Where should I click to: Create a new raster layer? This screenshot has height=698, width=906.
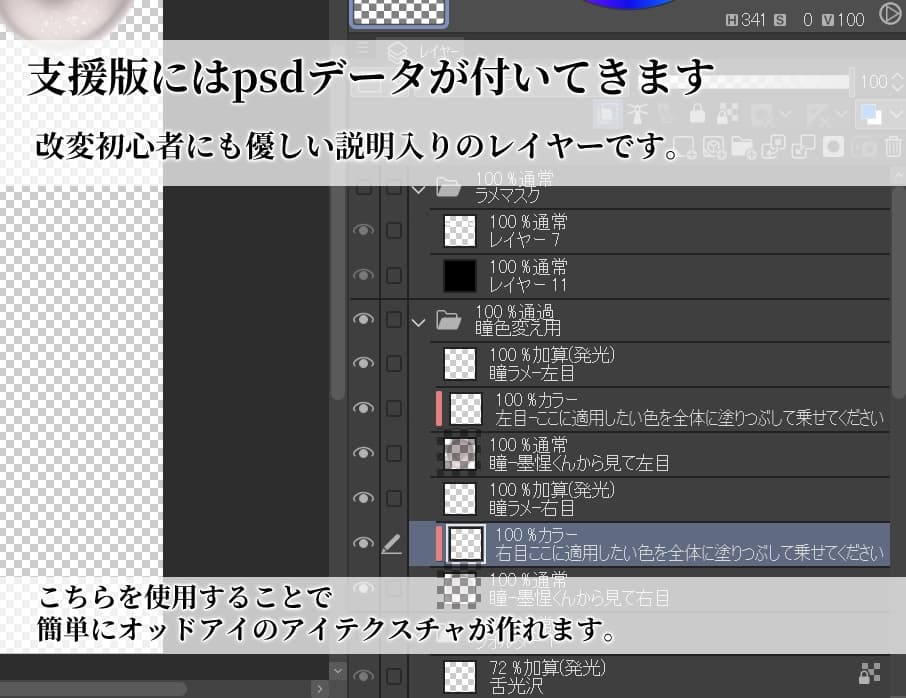click(686, 146)
